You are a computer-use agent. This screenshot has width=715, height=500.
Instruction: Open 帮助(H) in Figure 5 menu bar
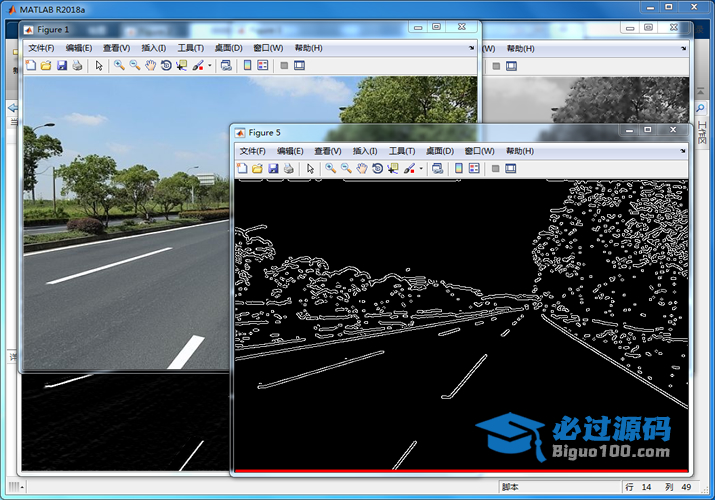(x=519, y=151)
